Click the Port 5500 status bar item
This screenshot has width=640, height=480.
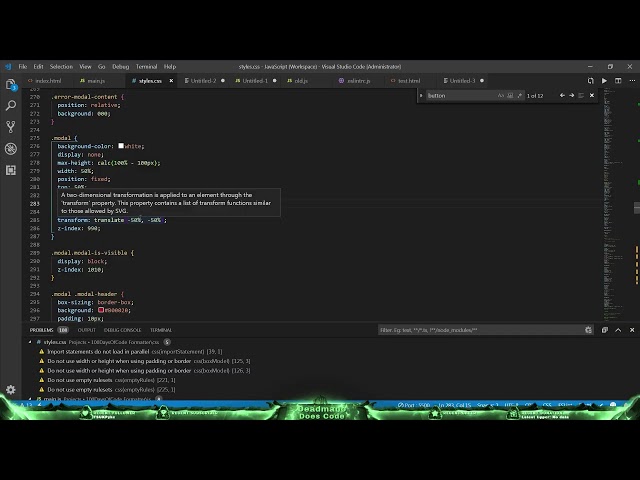414,405
